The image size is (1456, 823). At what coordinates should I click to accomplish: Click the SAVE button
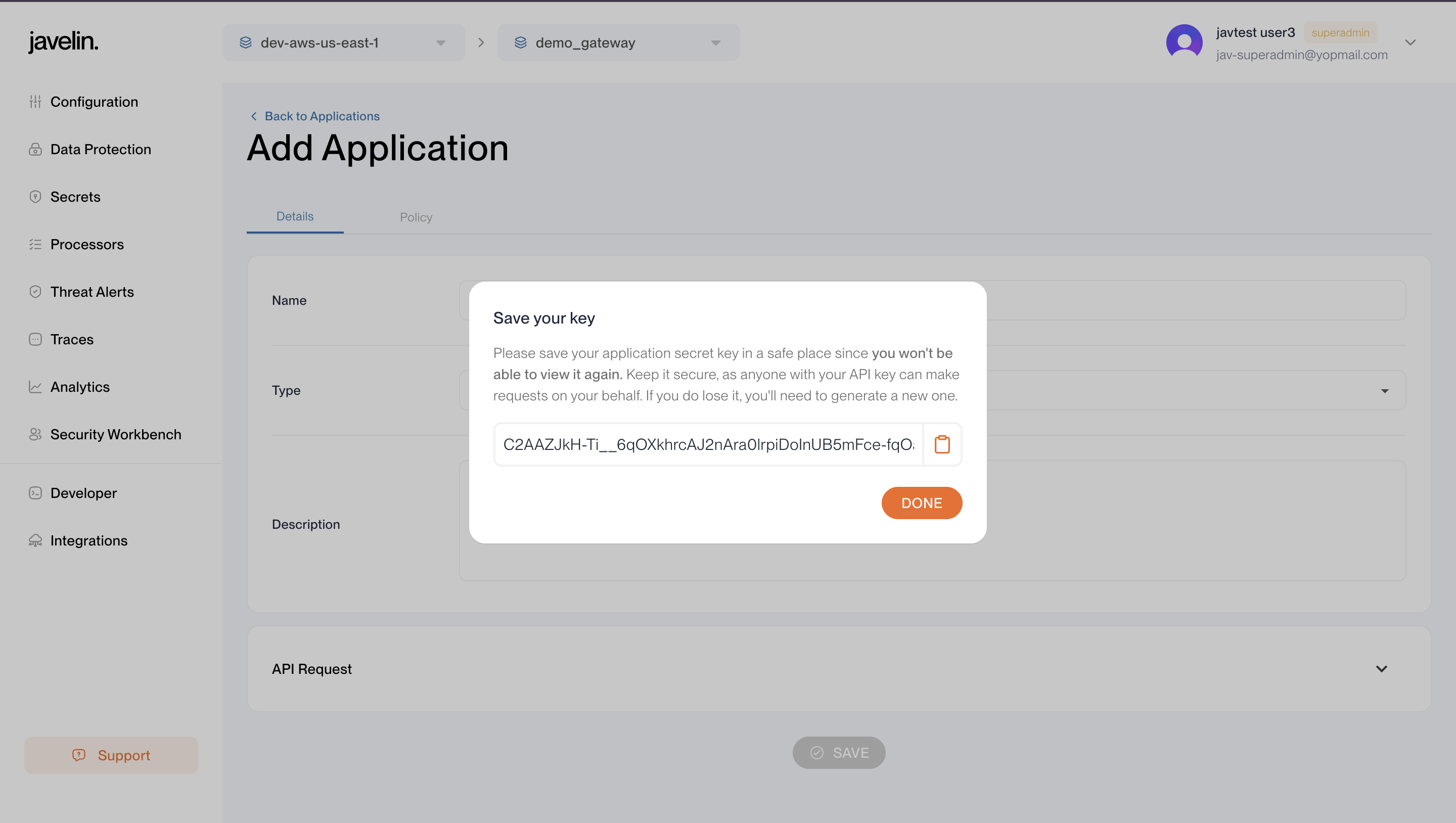[839, 752]
